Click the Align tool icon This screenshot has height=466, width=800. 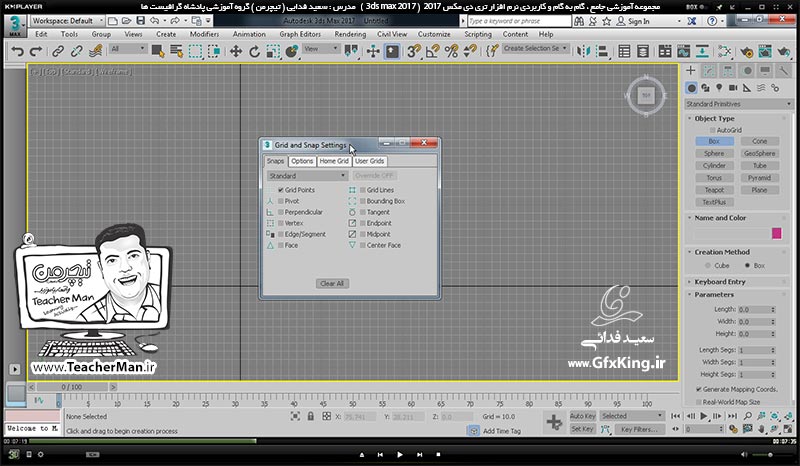pyautogui.click(x=602, y=51)
